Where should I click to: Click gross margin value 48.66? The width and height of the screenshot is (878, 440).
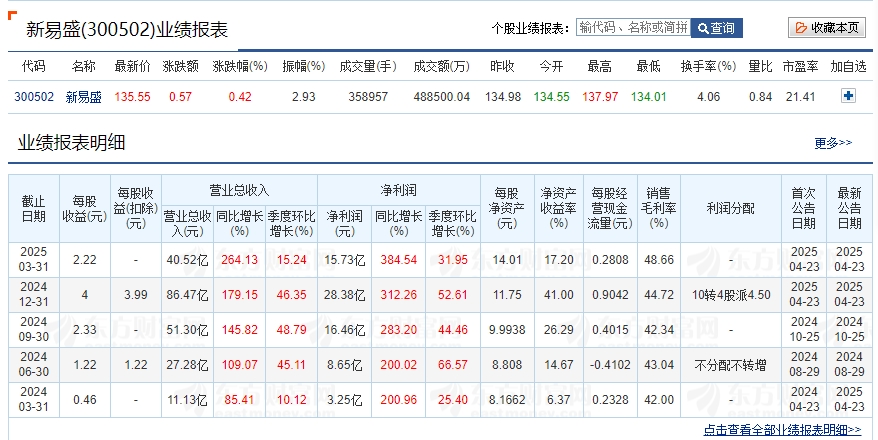658,260
